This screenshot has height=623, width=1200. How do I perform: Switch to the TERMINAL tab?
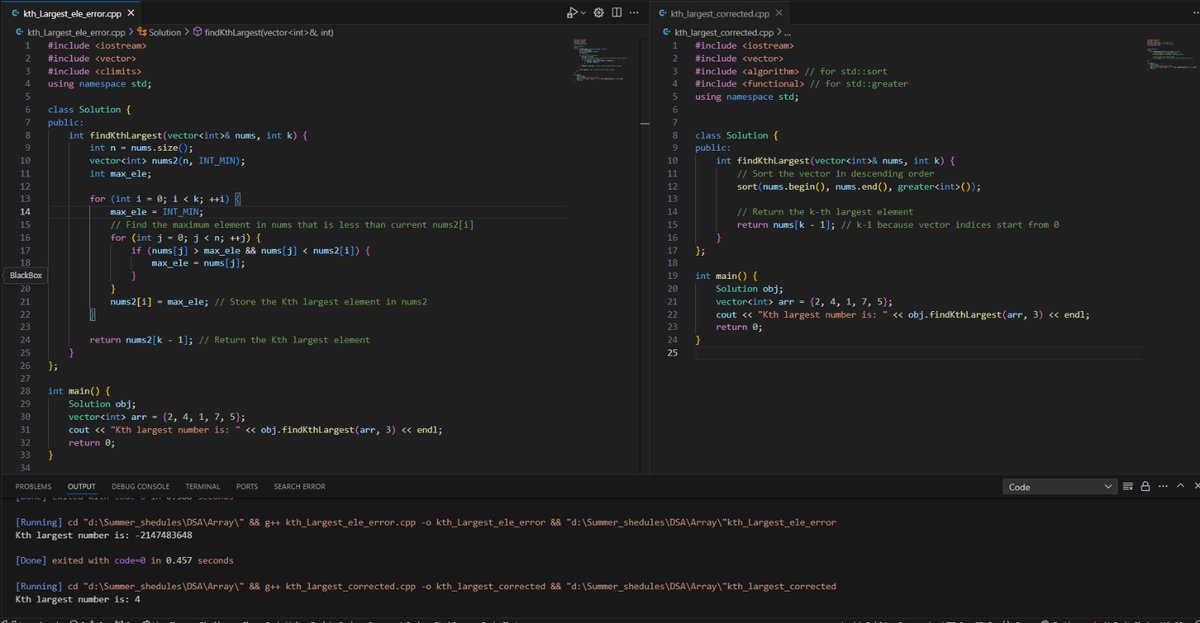[x=203, y=486]
